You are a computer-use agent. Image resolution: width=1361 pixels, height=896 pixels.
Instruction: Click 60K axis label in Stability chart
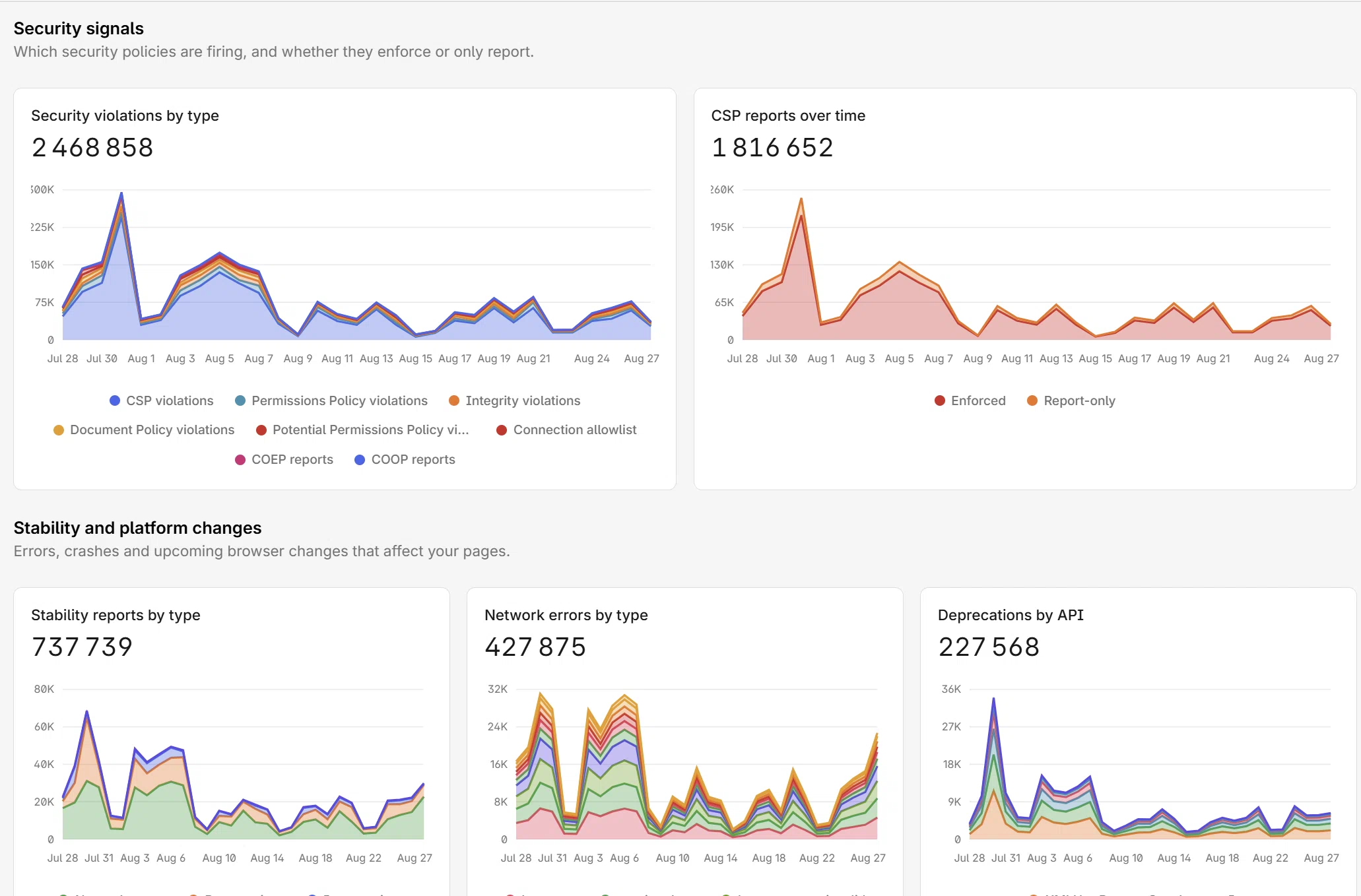44,726
